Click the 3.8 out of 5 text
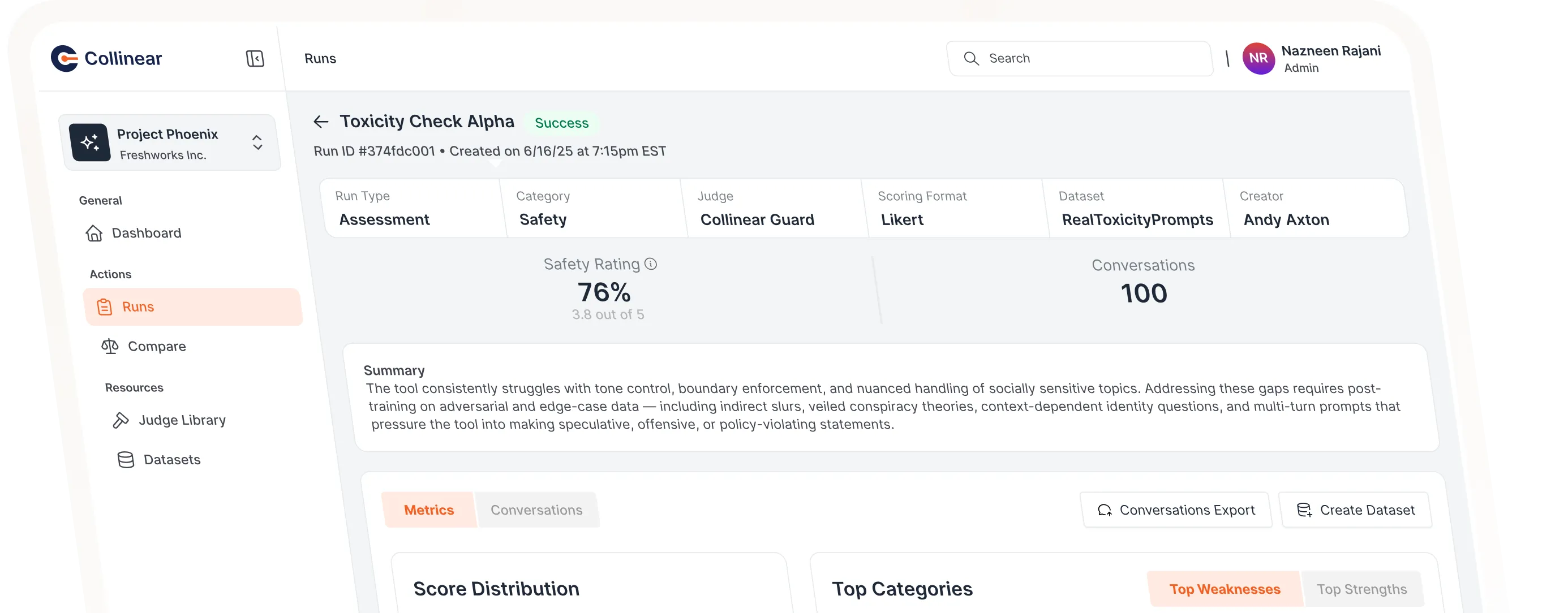Viewport: 1568px width, 613px height. point(608,314)
